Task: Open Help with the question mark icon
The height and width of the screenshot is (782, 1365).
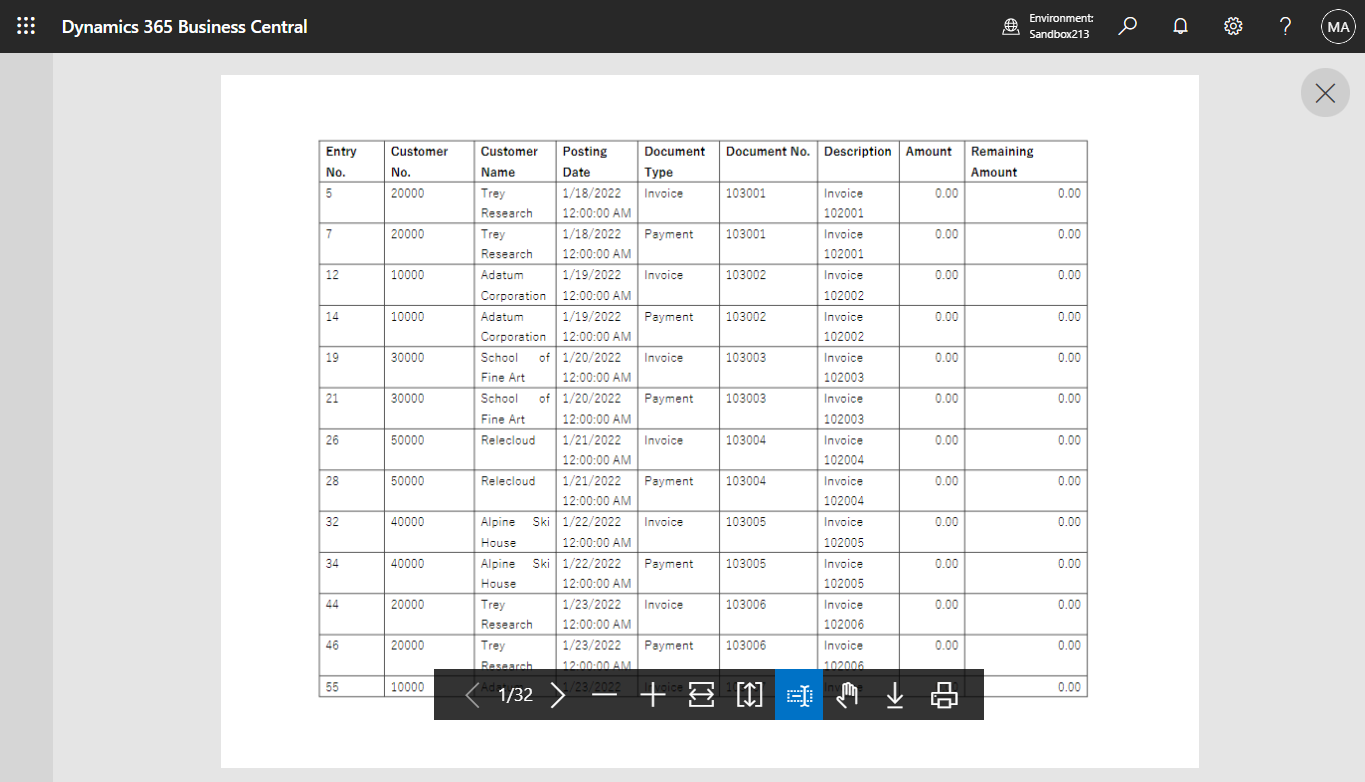Action: pos(1285,26)
